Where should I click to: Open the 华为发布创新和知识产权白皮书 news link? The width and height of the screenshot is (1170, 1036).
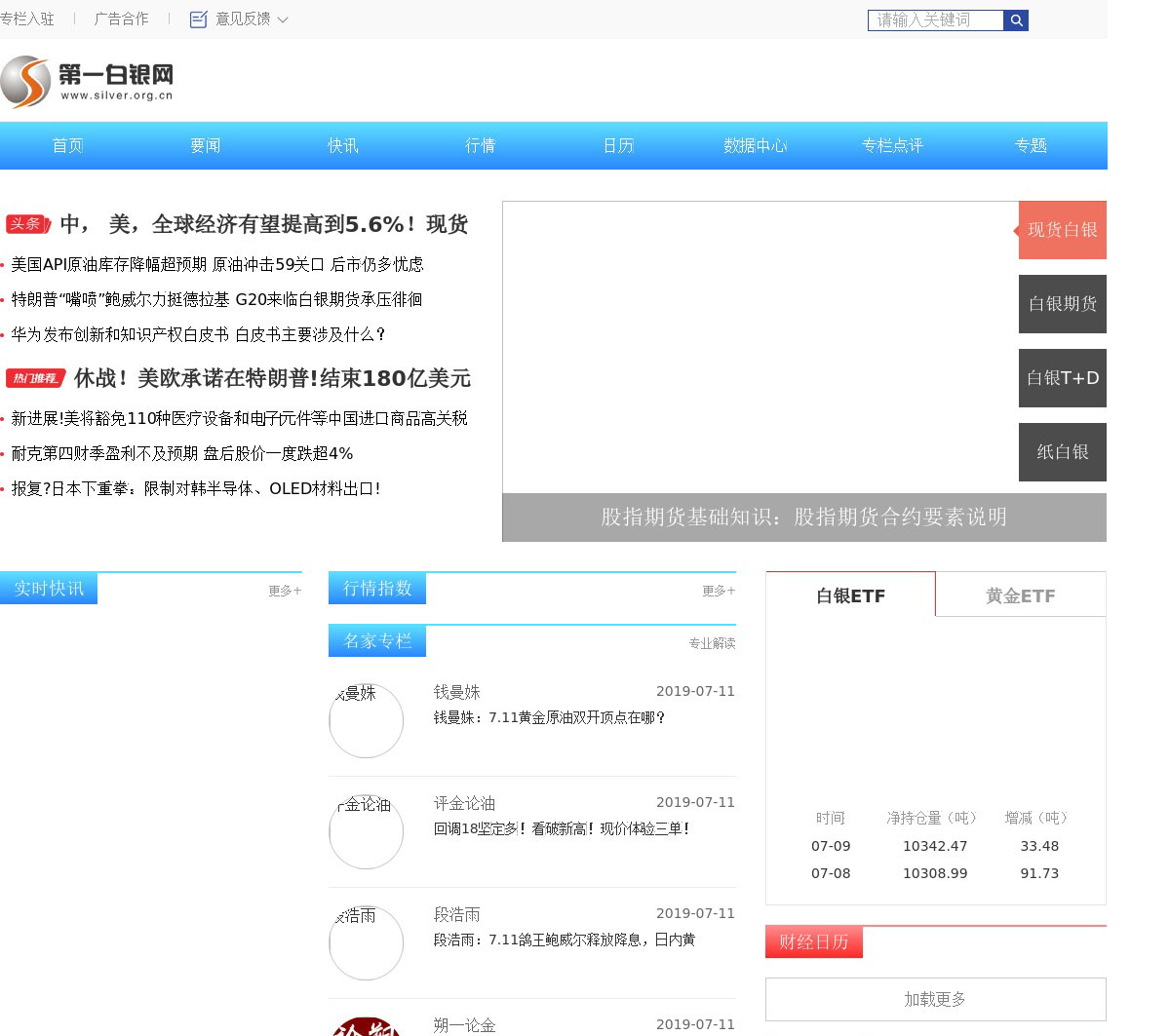[198, 334]
